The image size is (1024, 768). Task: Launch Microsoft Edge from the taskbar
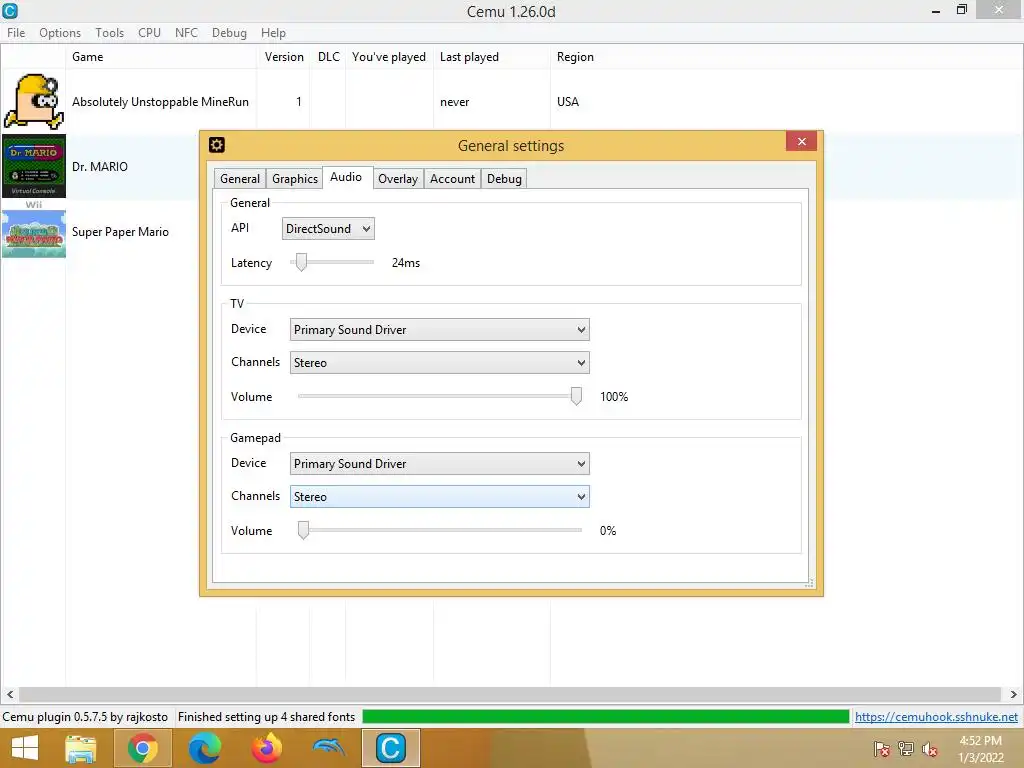tap(204, 748)
